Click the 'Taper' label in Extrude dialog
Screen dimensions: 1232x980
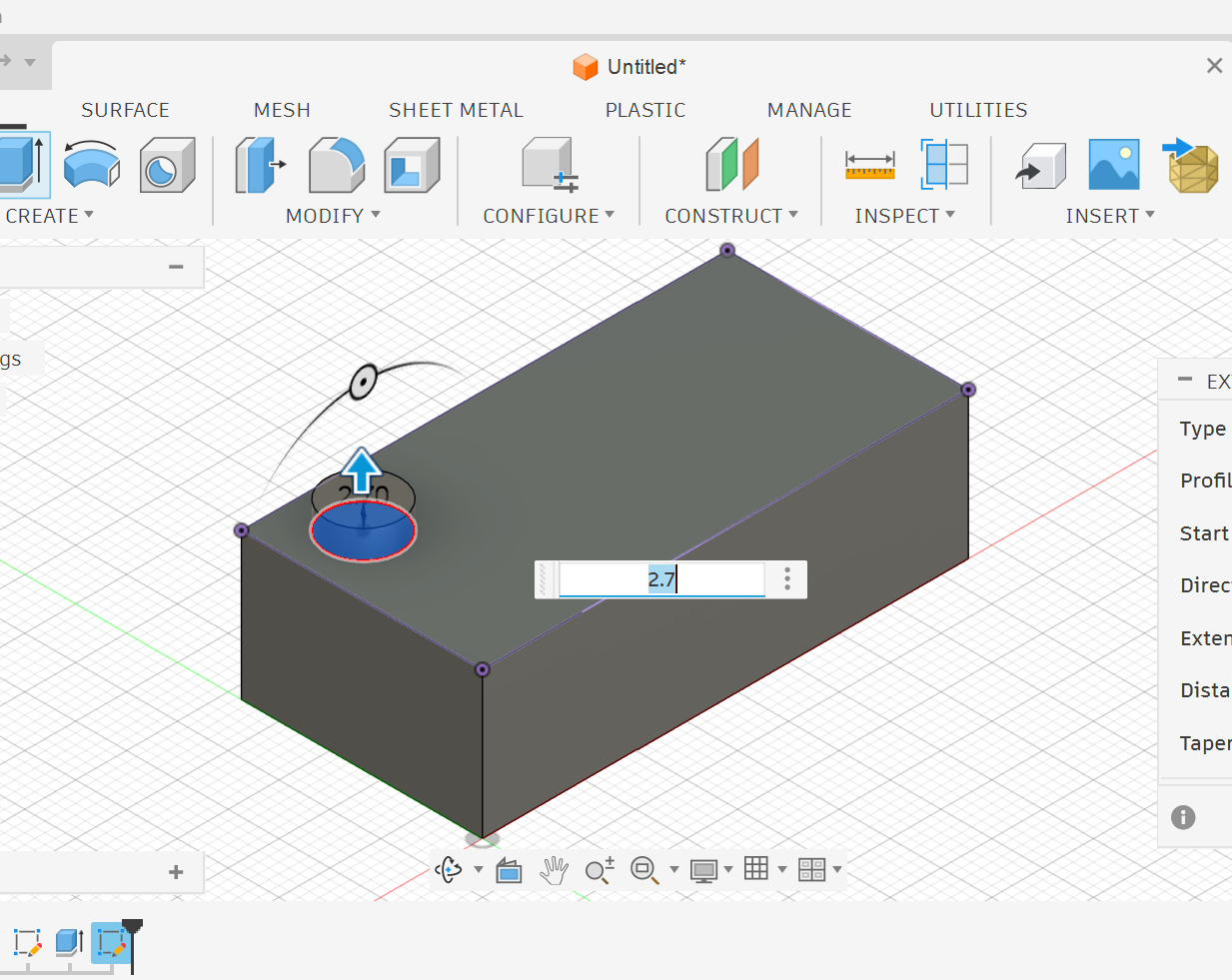pyautogui.click(x=1205, y=743)
